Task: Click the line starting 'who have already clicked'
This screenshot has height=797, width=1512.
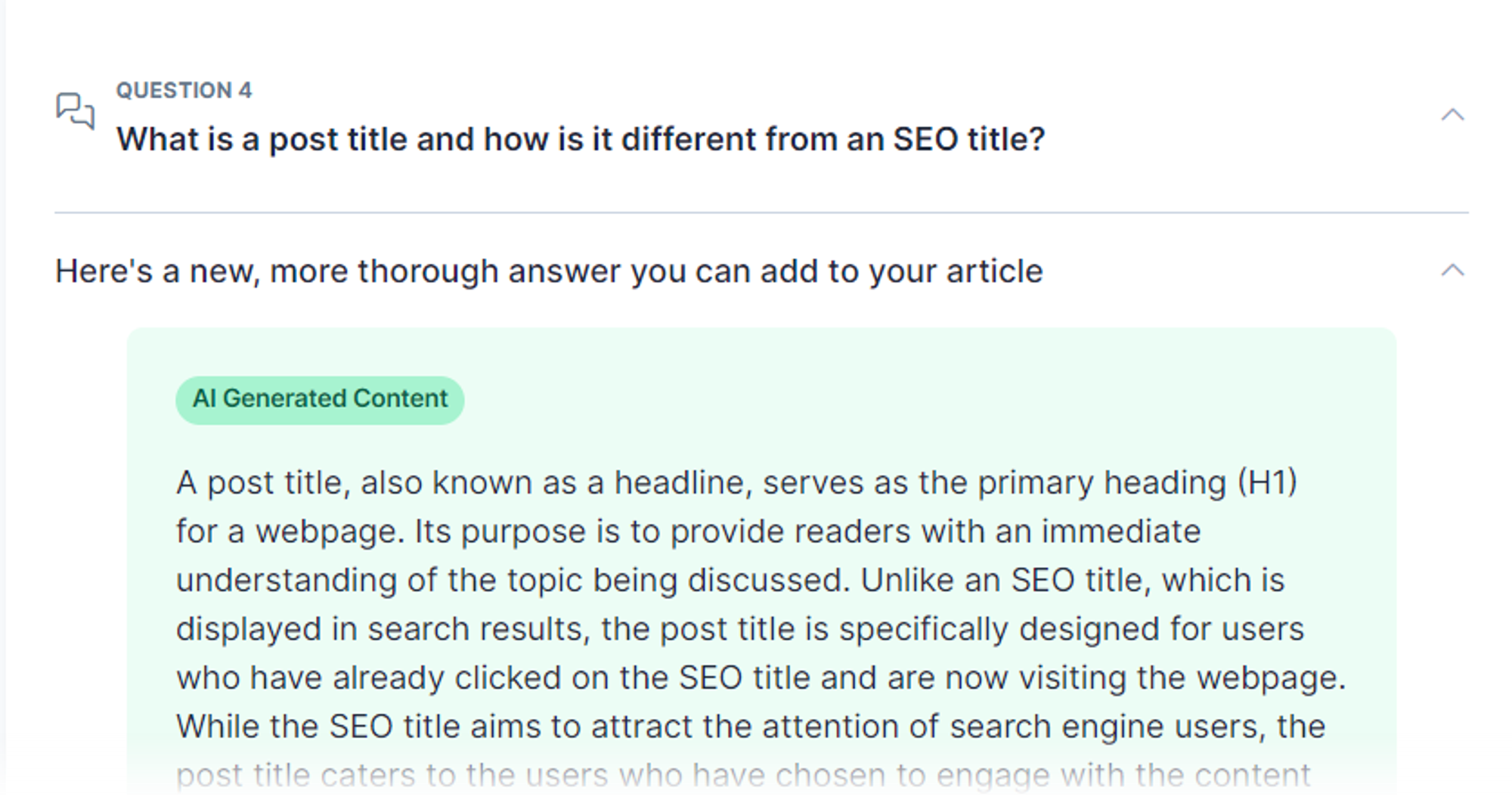Action: click(761, 678)
